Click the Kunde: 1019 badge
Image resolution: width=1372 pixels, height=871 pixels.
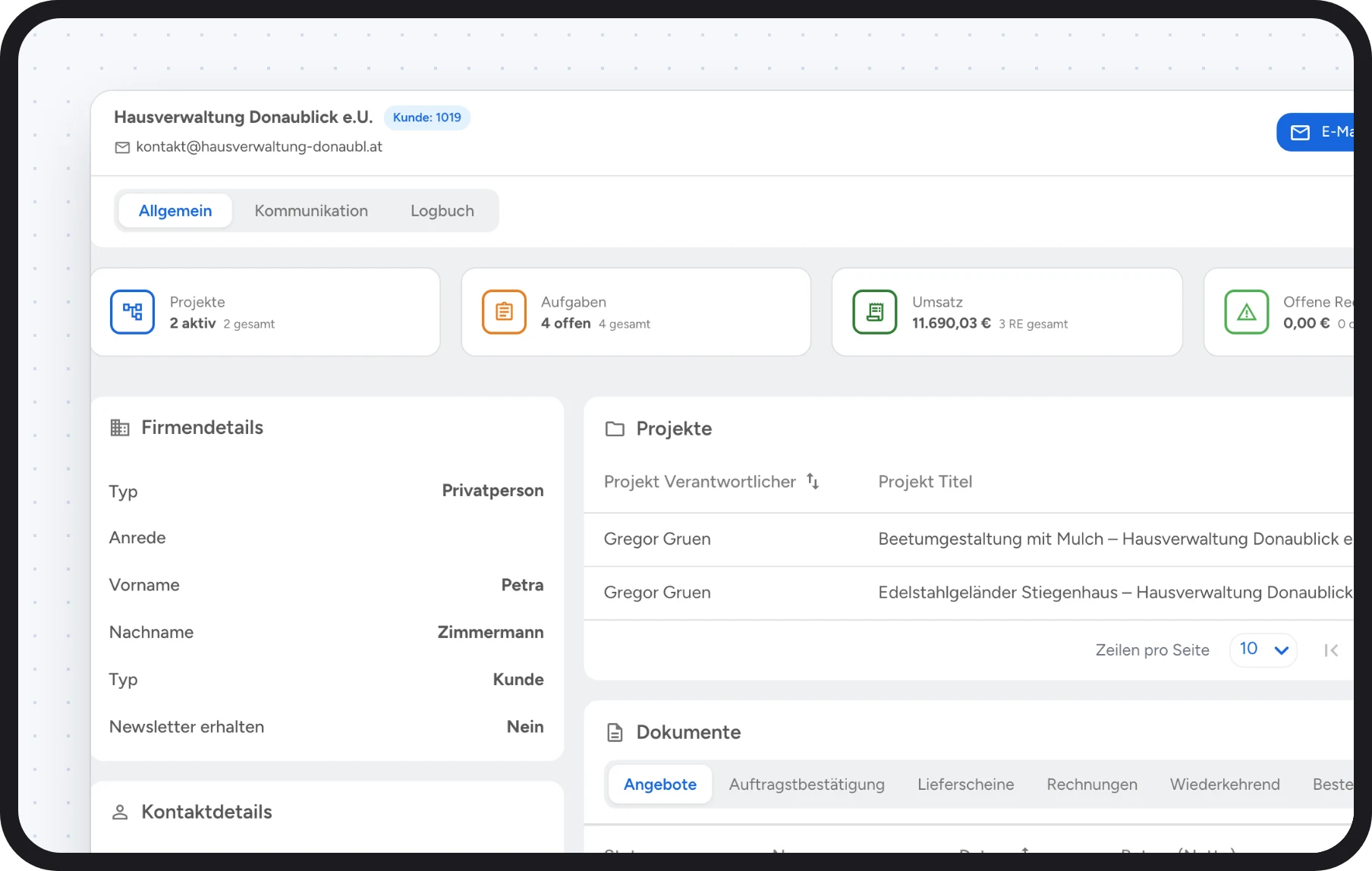(x=427, y=118)
